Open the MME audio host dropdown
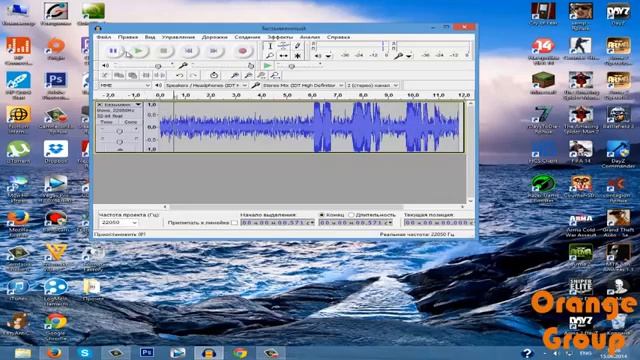 (124, 85)
